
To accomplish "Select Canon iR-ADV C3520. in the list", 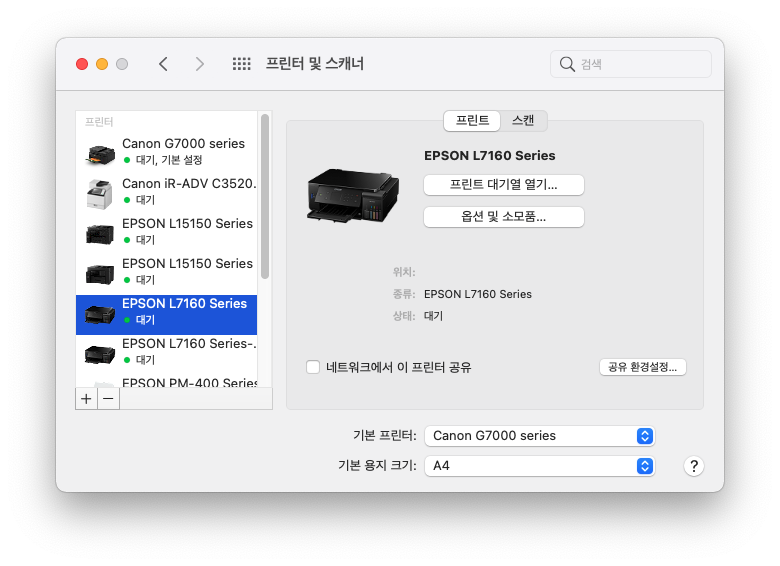I will click(x=166, y=192).
